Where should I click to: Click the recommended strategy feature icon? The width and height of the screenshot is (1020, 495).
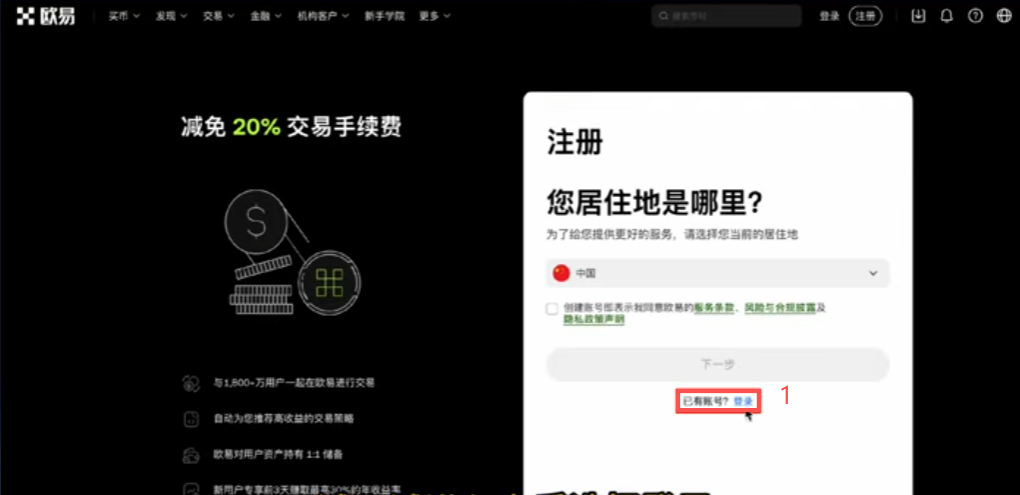191,419
